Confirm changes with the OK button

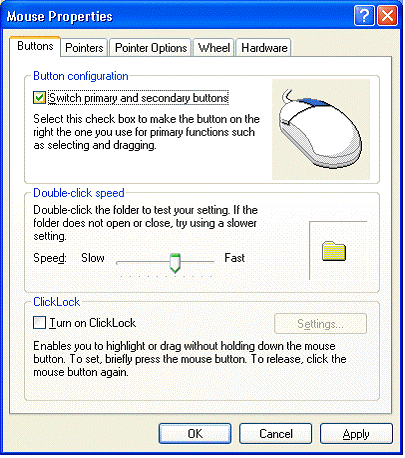195,433
